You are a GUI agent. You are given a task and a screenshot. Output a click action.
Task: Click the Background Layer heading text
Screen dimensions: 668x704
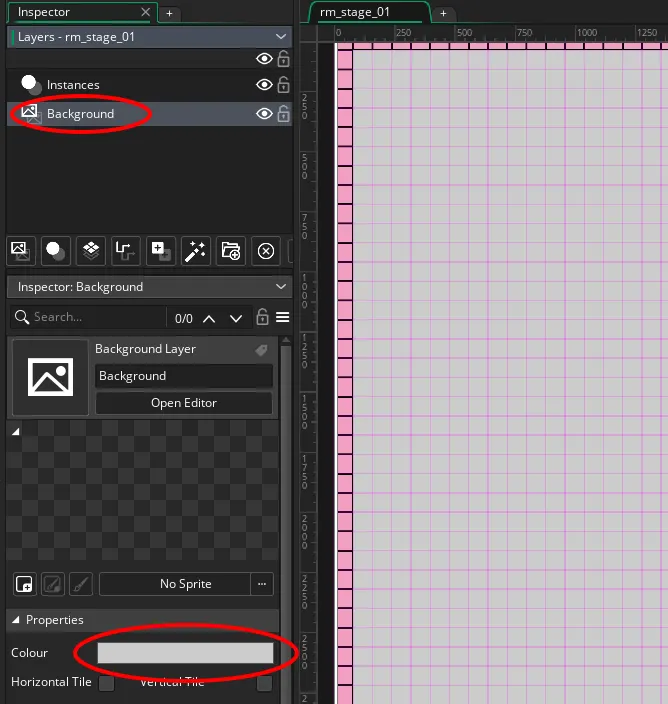click(145, 349)
